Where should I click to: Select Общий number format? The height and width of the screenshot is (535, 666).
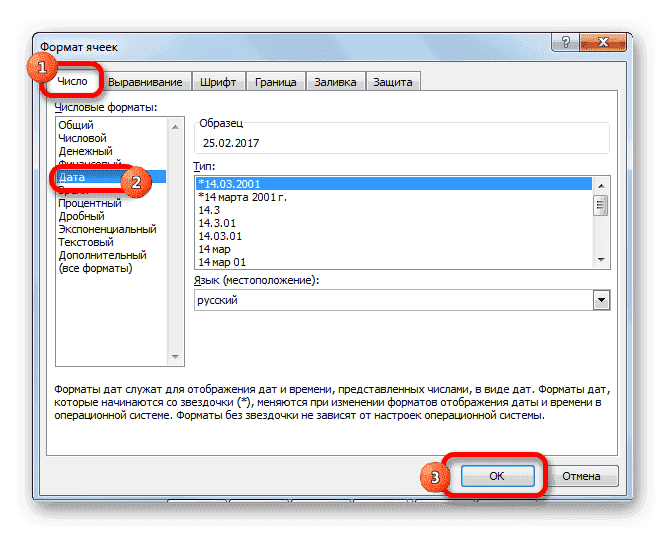tap(112, 125)
